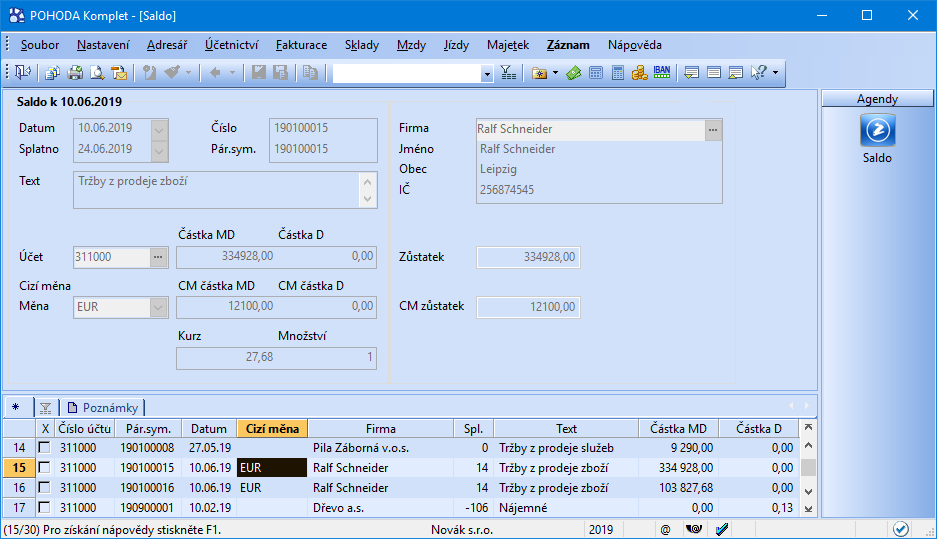The width and height of the screenshot is (937, 539).
Task: Click the asterisk tab in the table panel
Action: point(16,408)
